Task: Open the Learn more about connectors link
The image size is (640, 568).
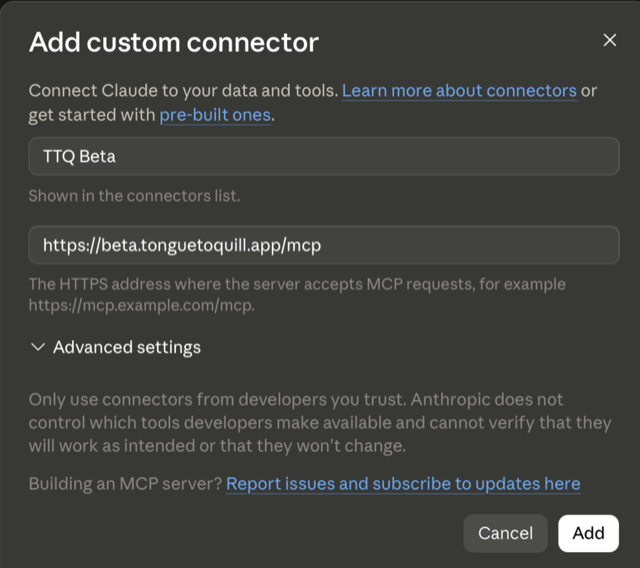Action: (x=459, y=91)
